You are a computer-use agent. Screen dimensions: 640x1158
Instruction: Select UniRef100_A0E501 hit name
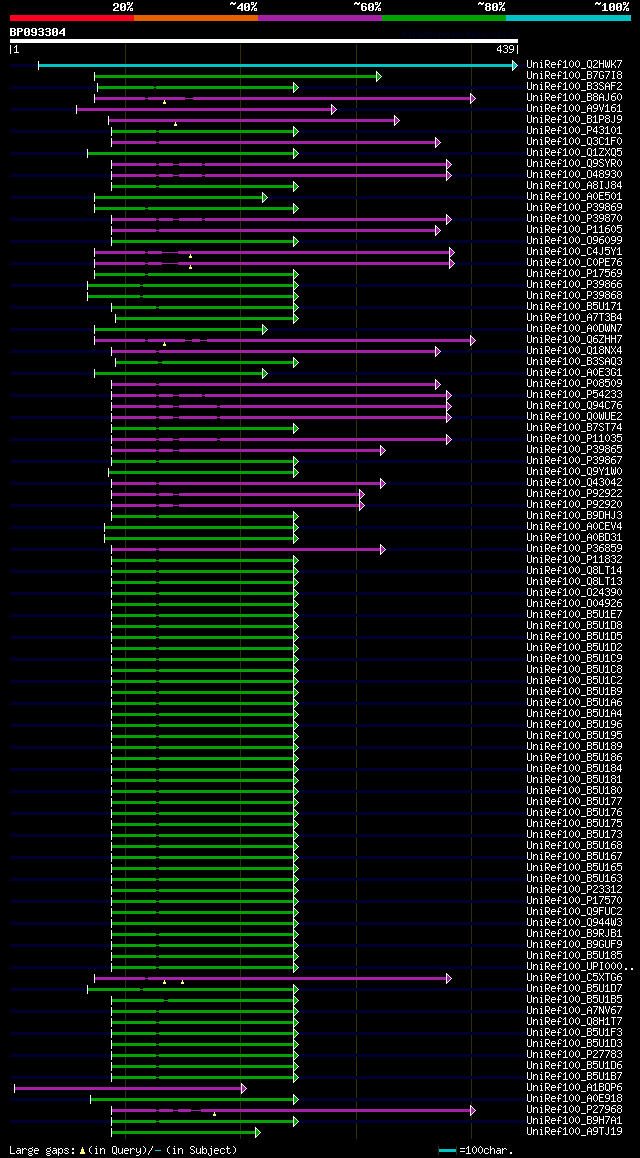[x=574, y=196]
